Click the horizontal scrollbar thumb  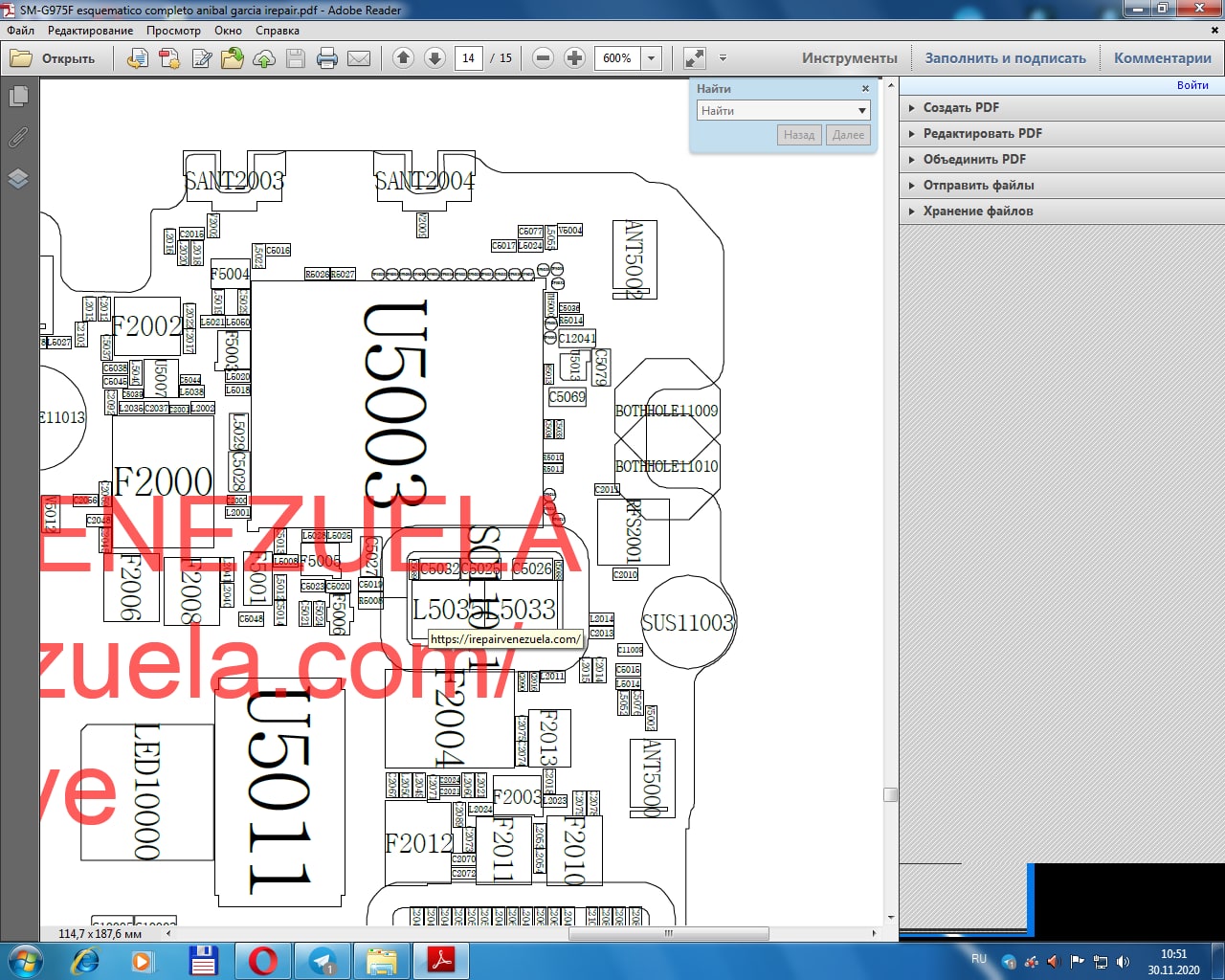tap(668, 933)
